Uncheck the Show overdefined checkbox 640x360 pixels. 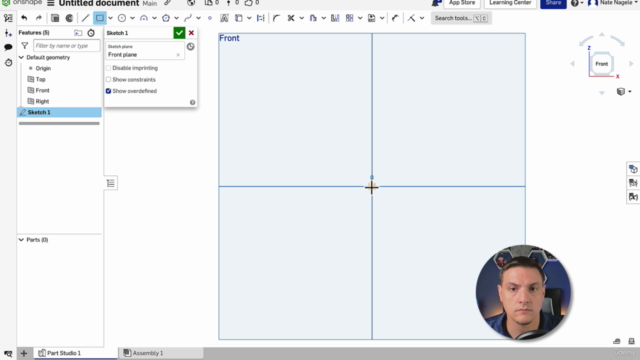click(x=109, y=91)
